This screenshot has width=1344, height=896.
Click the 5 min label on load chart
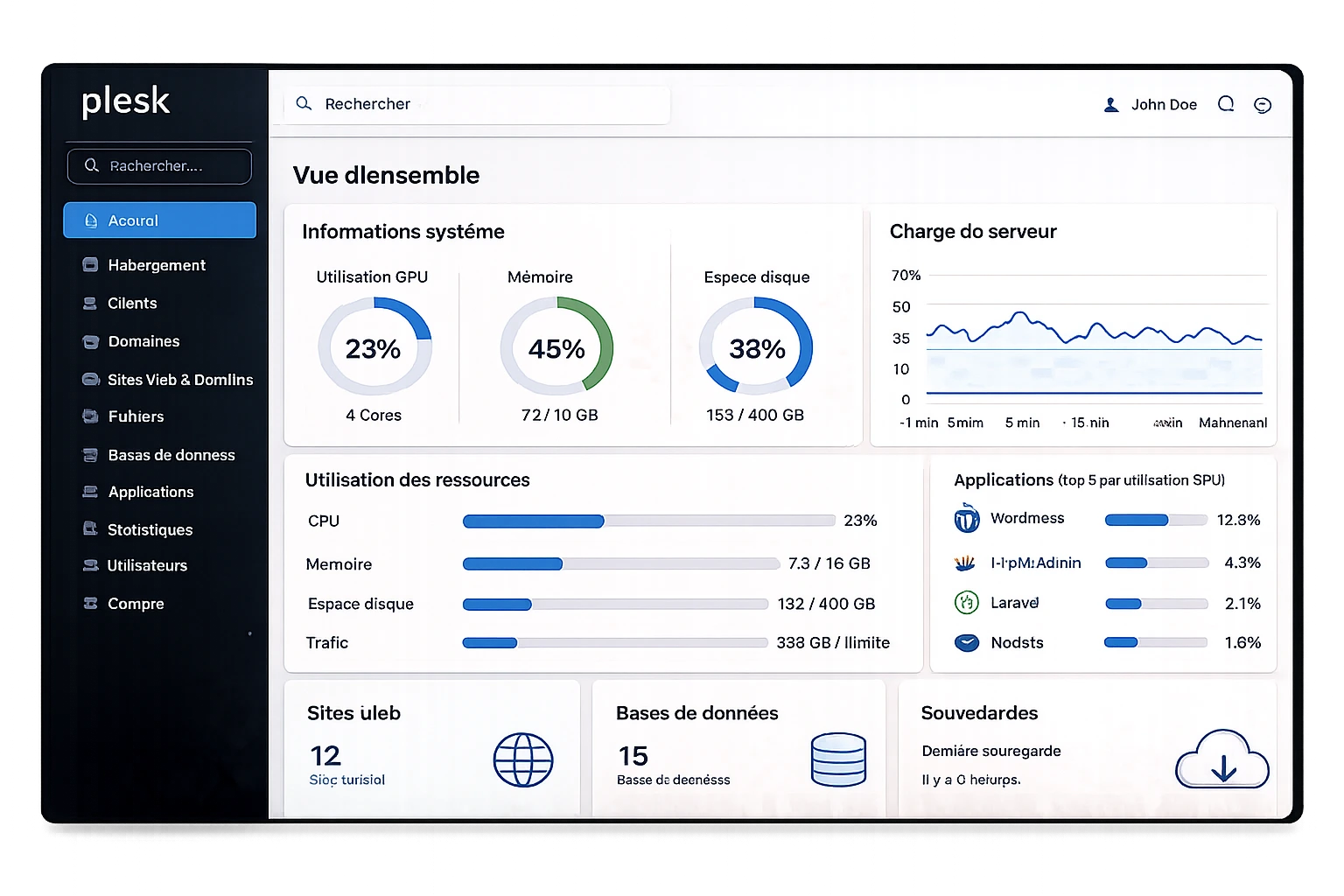[1022, 423]
